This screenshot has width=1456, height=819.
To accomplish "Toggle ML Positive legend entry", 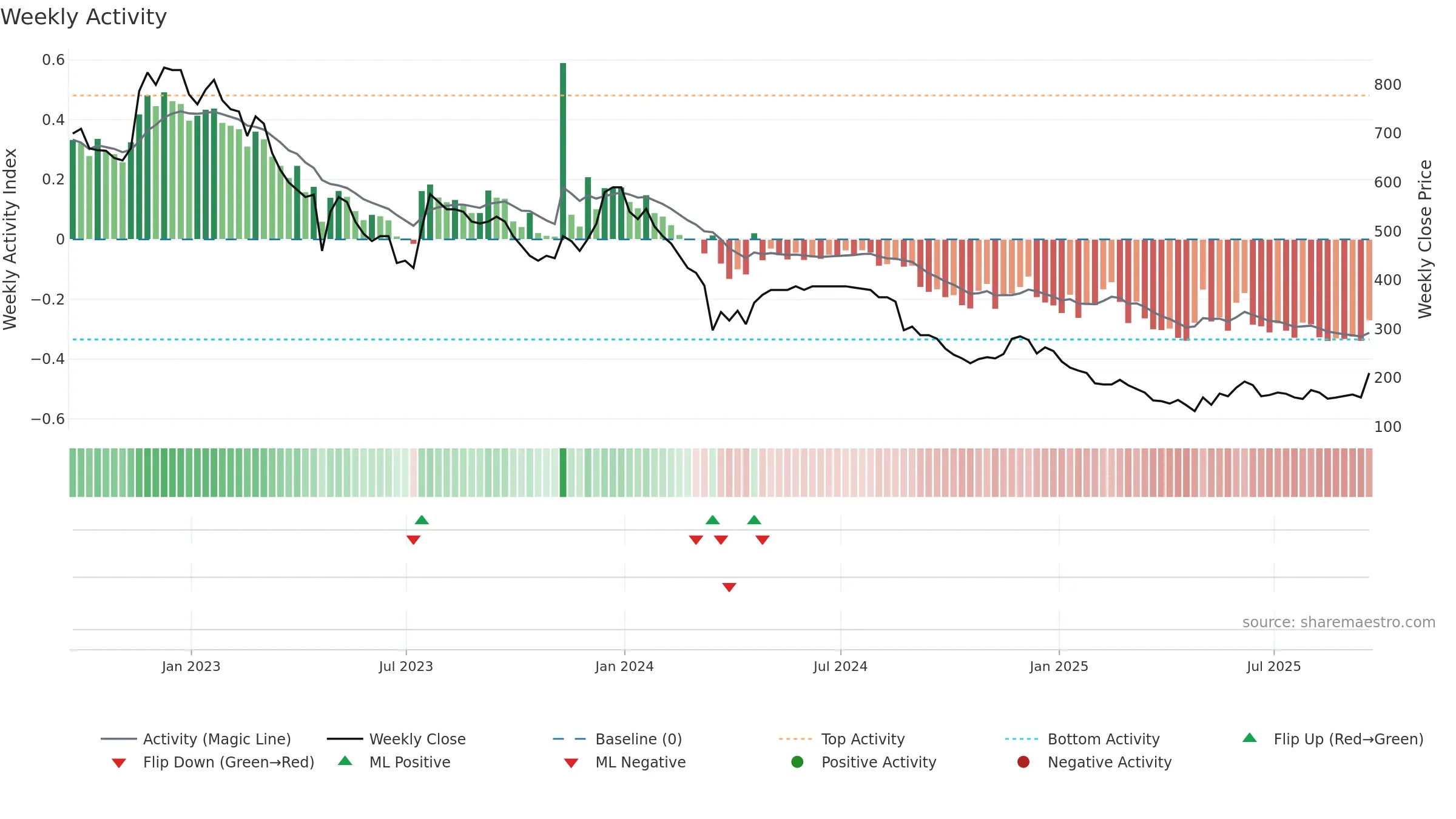I will 394,762.
